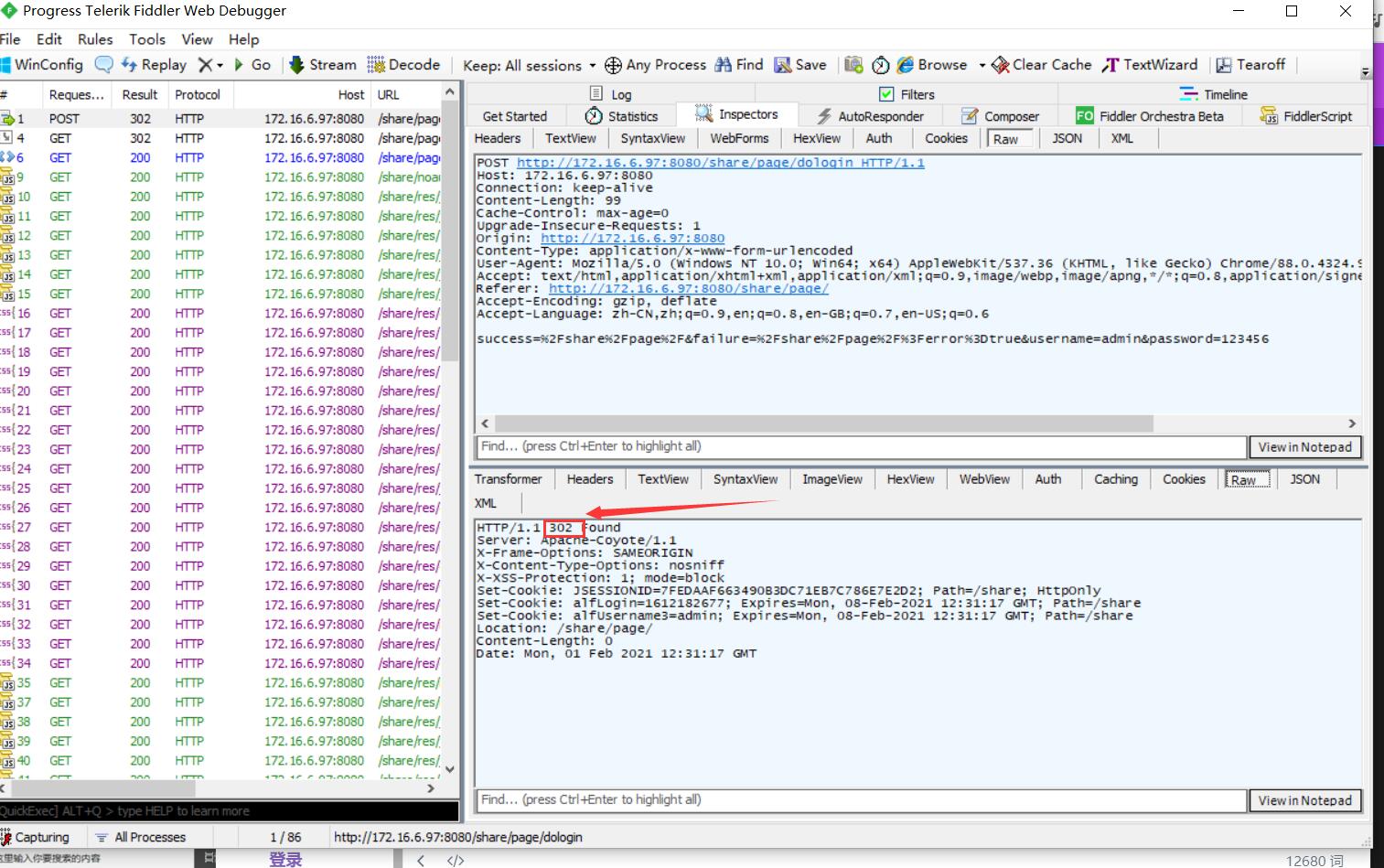Click the toolbar overflow chevron
Image resolution: width=1384 pixels, height=868 pixels.
coord(1365,72)
